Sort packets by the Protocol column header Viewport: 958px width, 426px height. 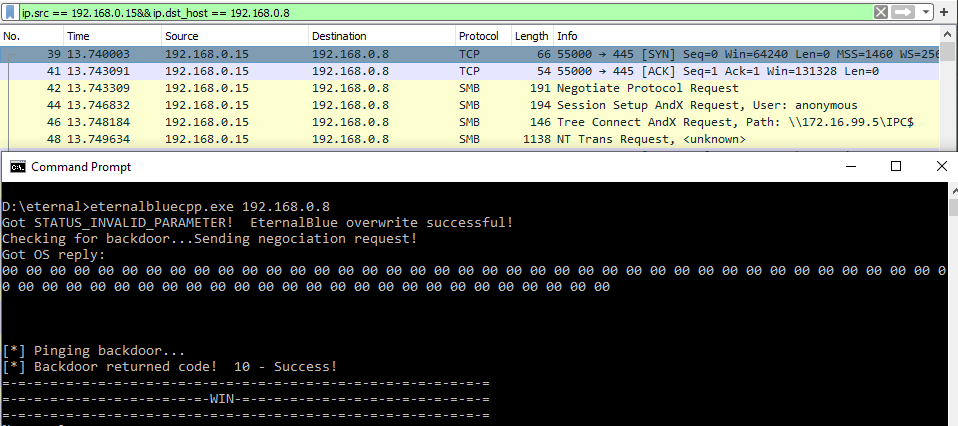point(483,36)
